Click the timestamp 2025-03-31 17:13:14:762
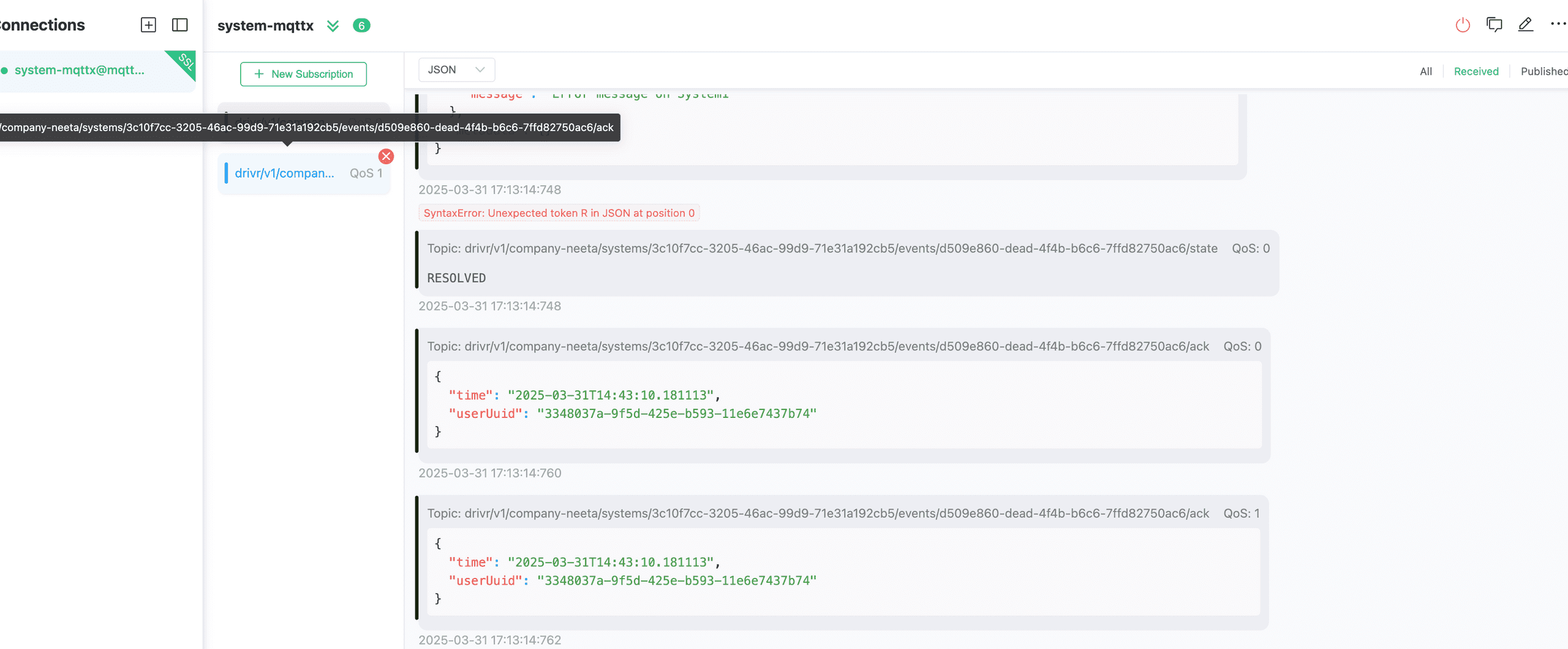 (x=490, y=640)
